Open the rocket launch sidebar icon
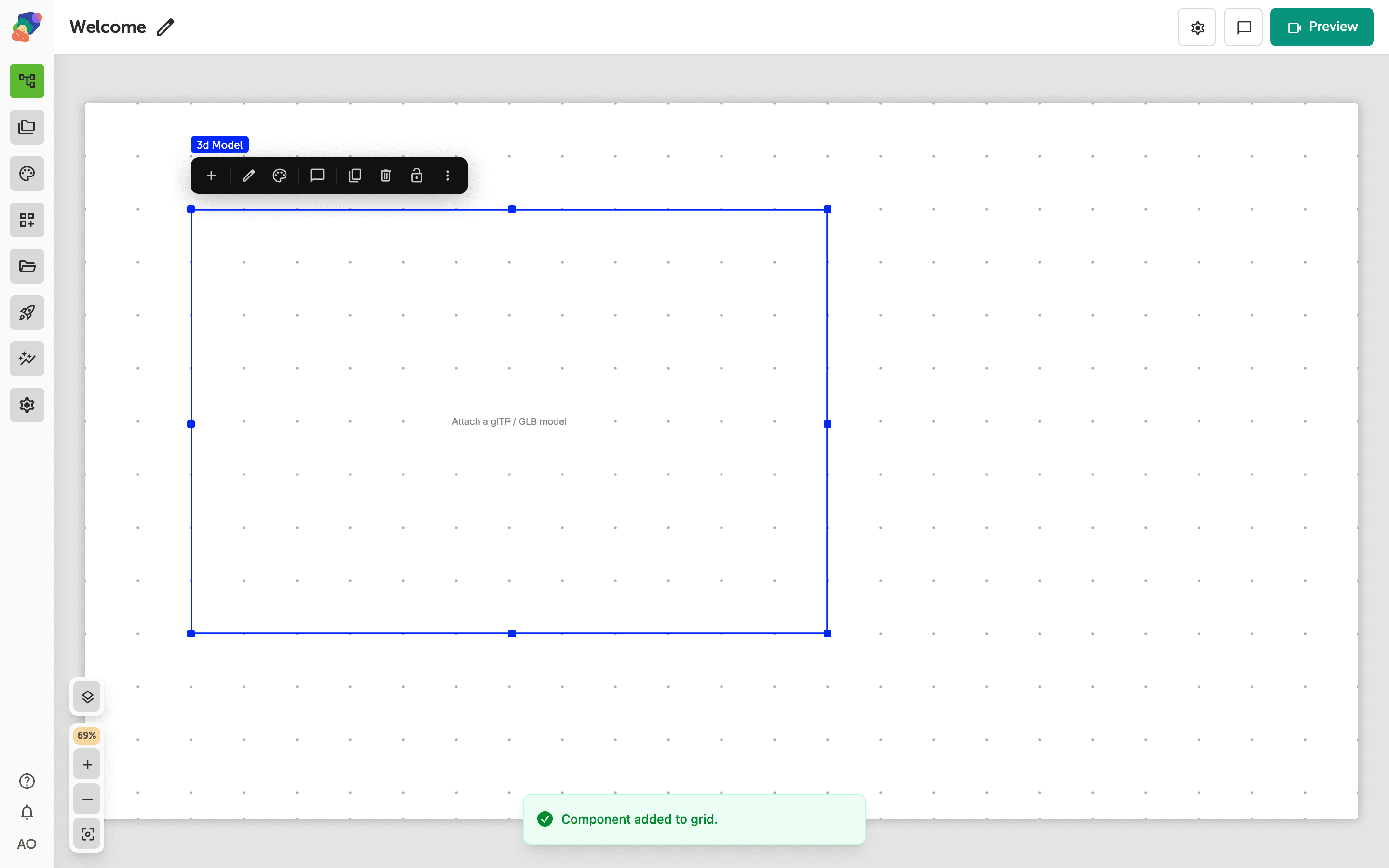1389x868 pixels. pos(27,312)
